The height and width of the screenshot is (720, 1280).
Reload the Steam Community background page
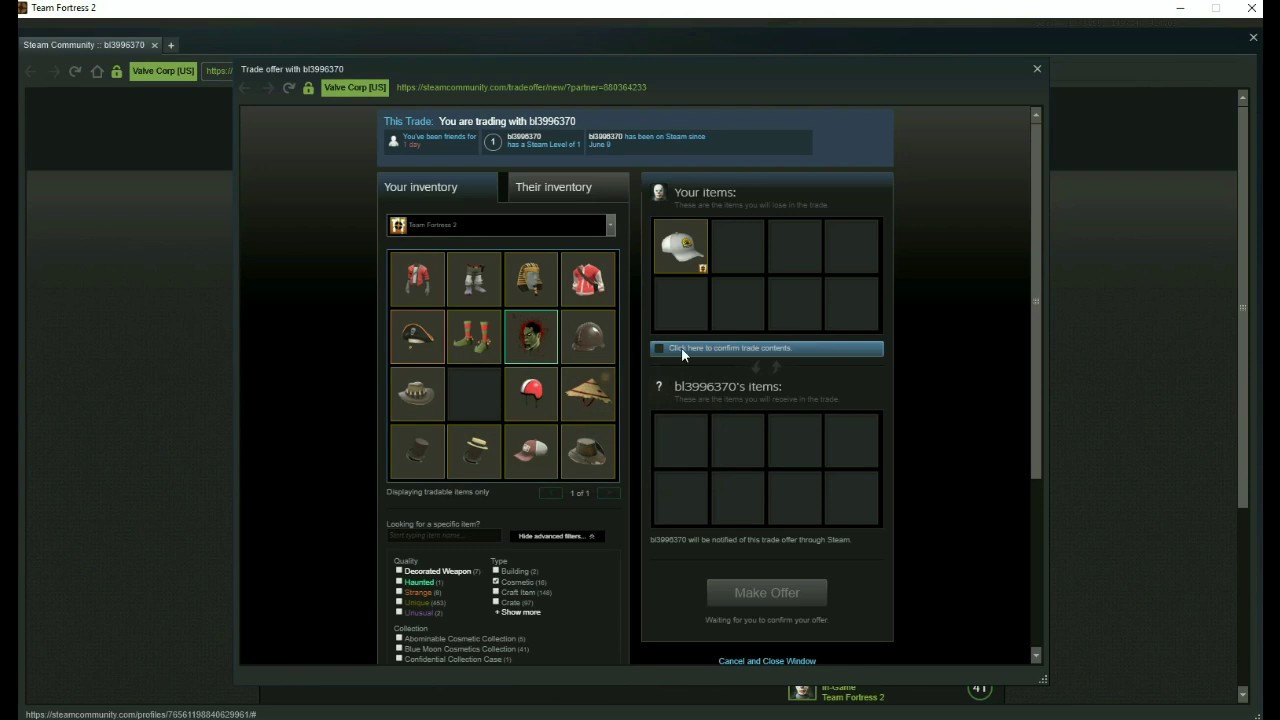pos(75,72)
